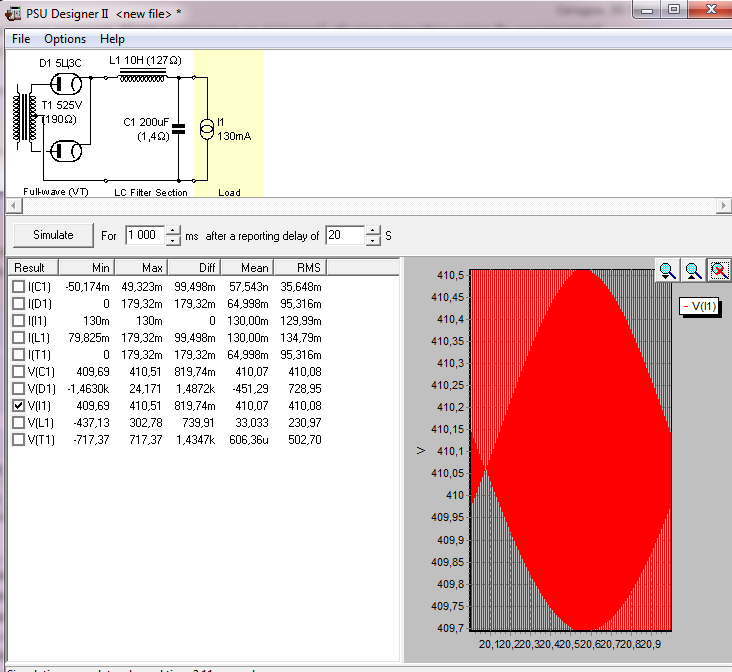Open the File menu
This screenshot has width=732, height=672.
coord(21,39)
